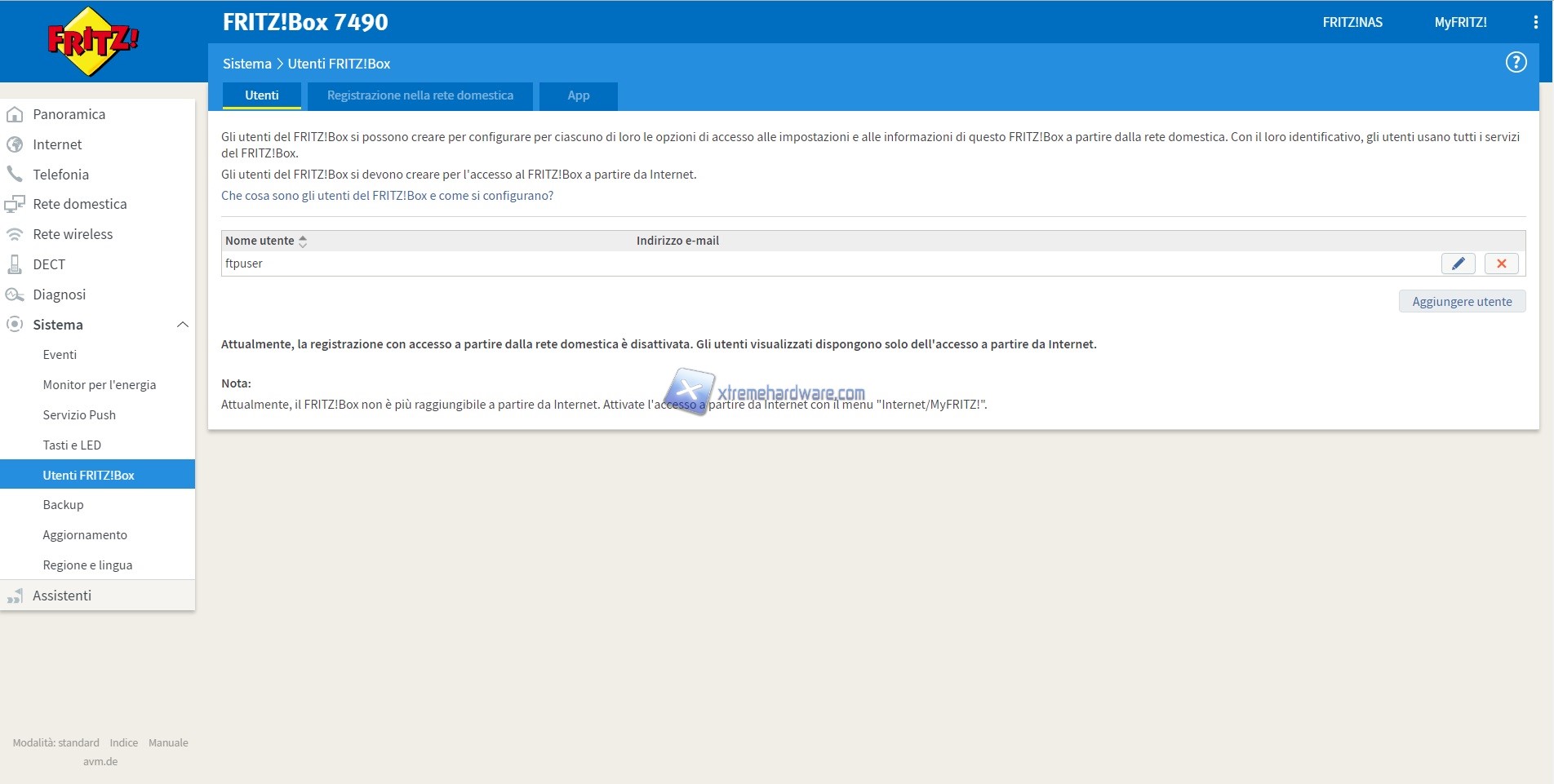Image resolution: width=1554 pixels, height=784 pixels.
Task: Select Backup in the Sistema submenu
Action: (63, 505)
